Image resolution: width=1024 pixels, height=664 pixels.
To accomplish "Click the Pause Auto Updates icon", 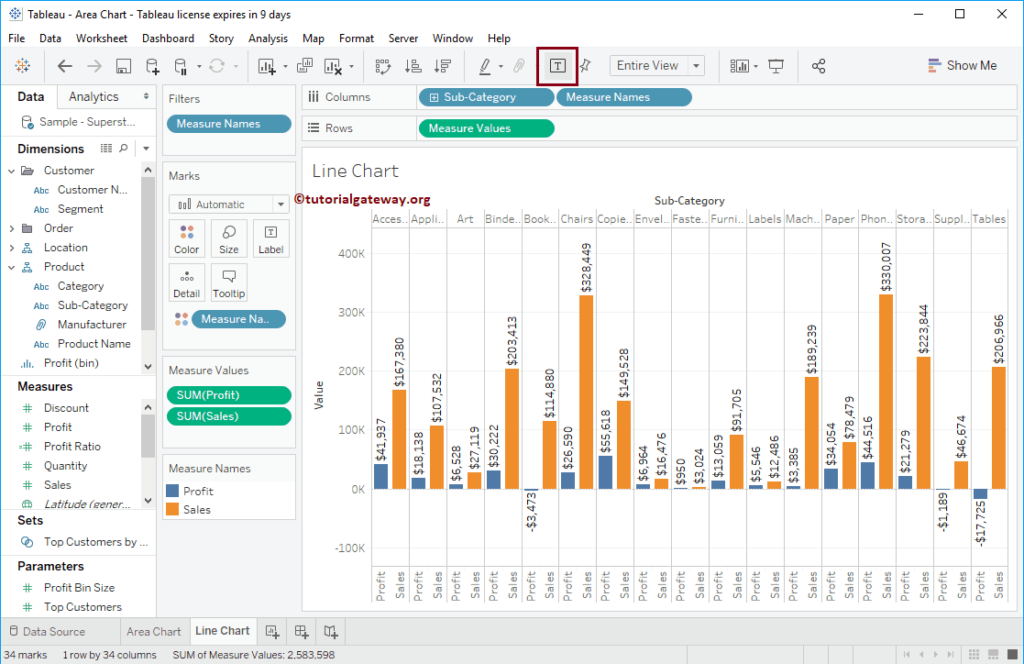I will (181, 66).
